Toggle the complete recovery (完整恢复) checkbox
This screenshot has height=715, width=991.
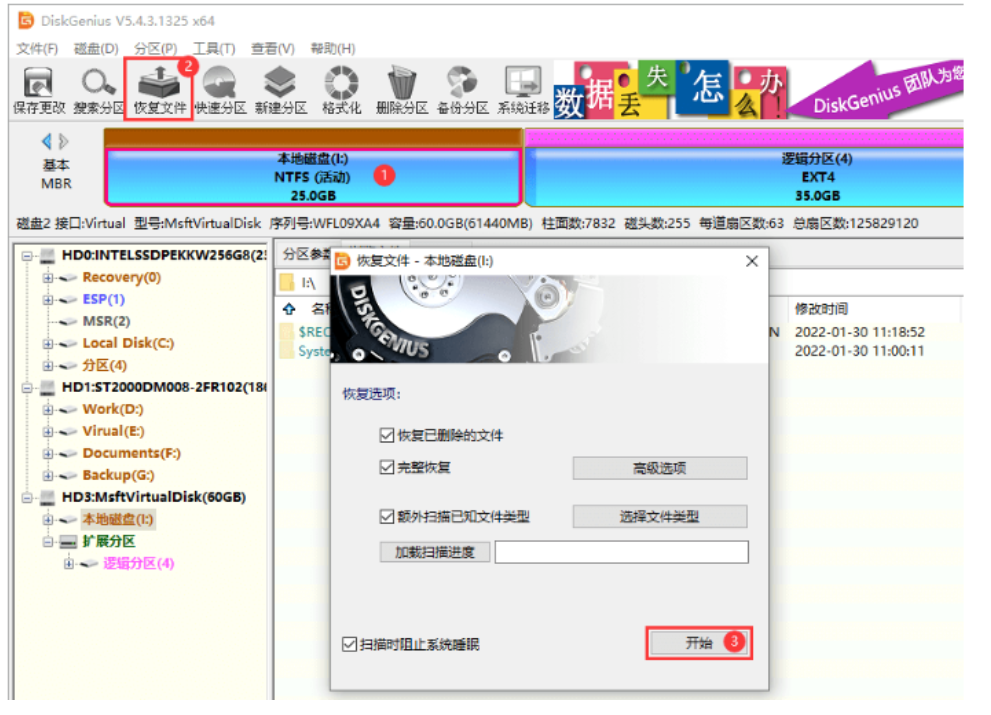tap(387, 467)
